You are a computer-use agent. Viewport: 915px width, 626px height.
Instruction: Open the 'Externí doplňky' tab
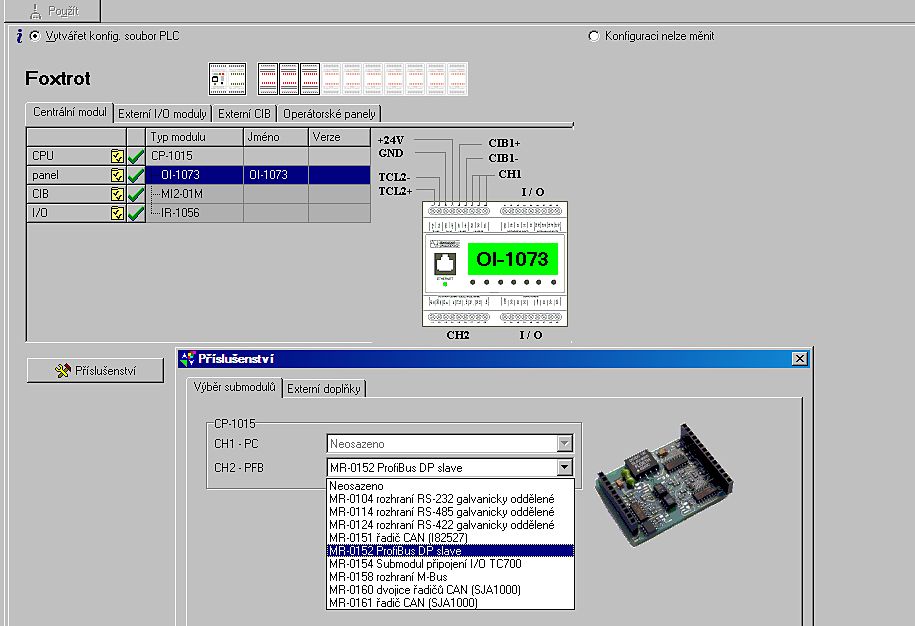324,389
